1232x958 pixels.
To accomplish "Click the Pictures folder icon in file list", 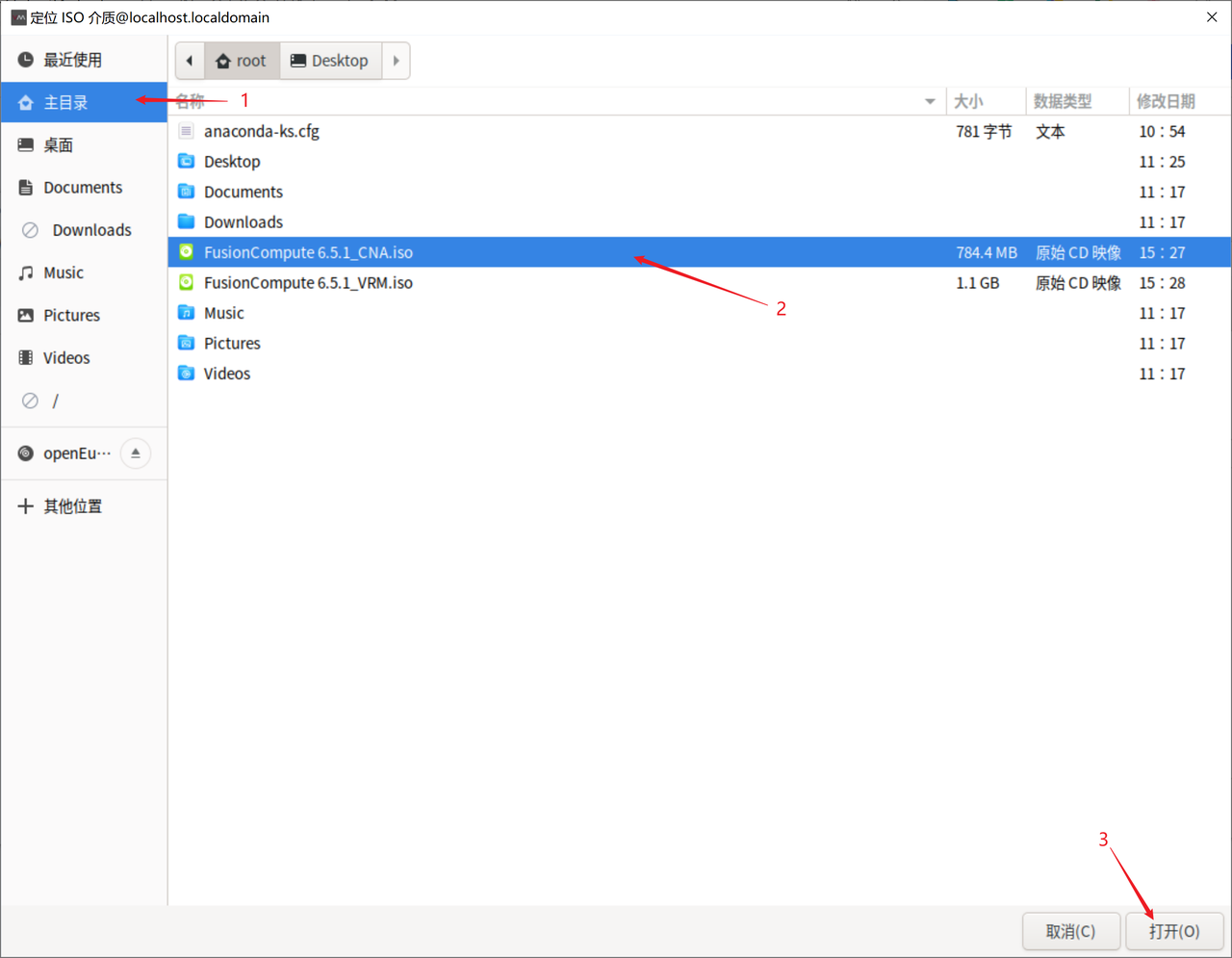I will coord(187,344).
